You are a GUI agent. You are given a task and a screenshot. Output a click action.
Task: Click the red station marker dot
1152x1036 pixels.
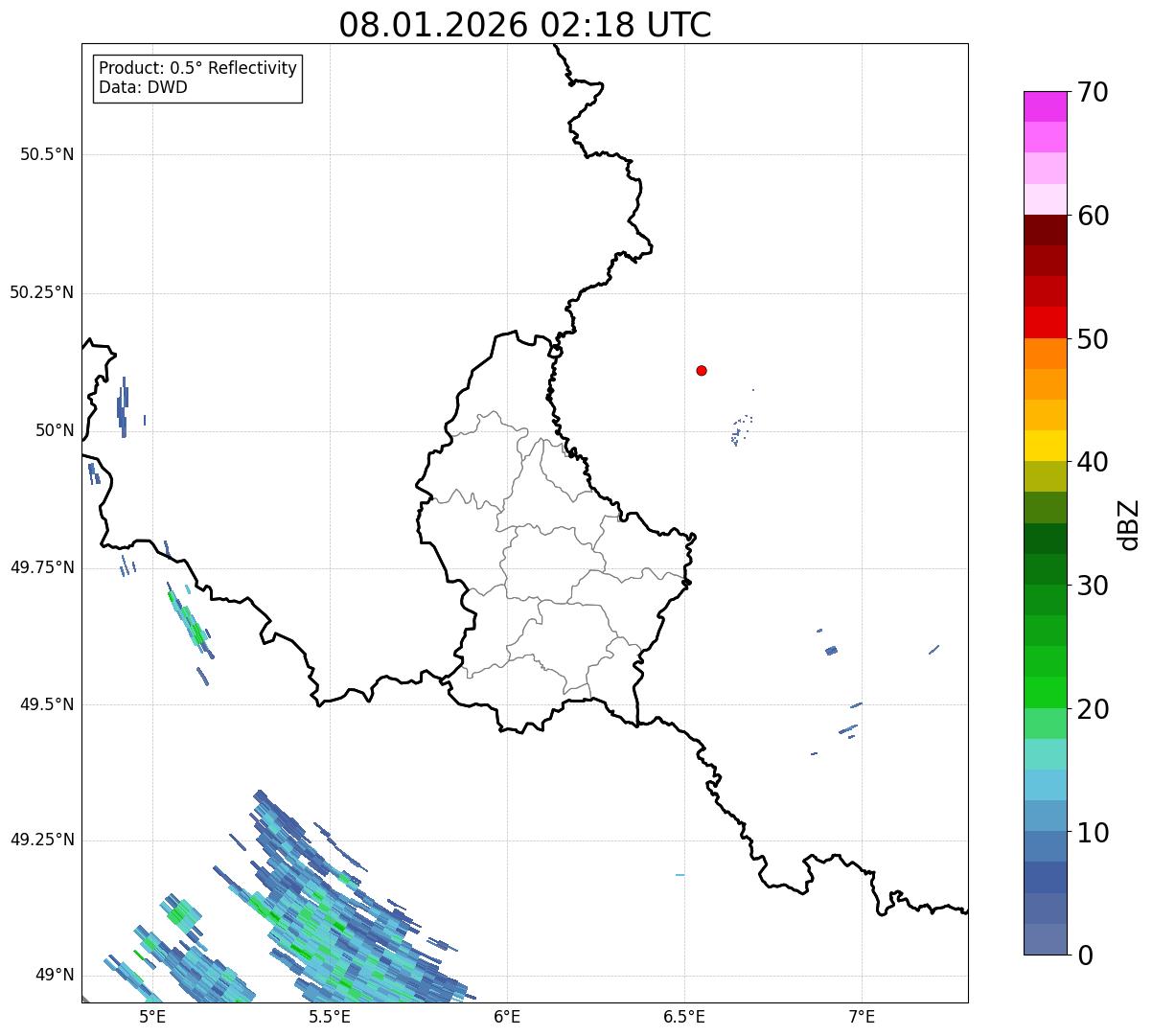[702, 370]
